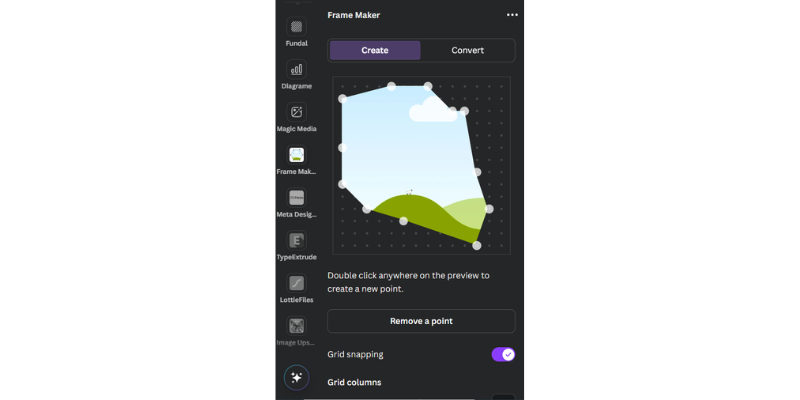Click the top-left corner frame point
Viewport: 800px width, 400px height.
pyautogui.click(x=343, y=99)
